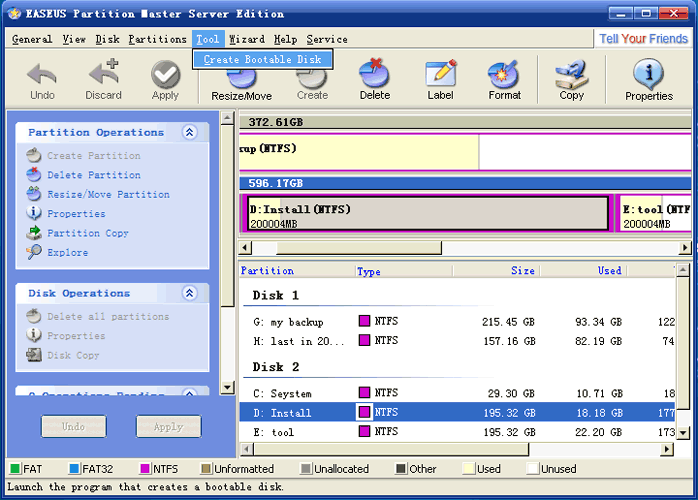Sort by the Size column header

[x=496, y=271]
